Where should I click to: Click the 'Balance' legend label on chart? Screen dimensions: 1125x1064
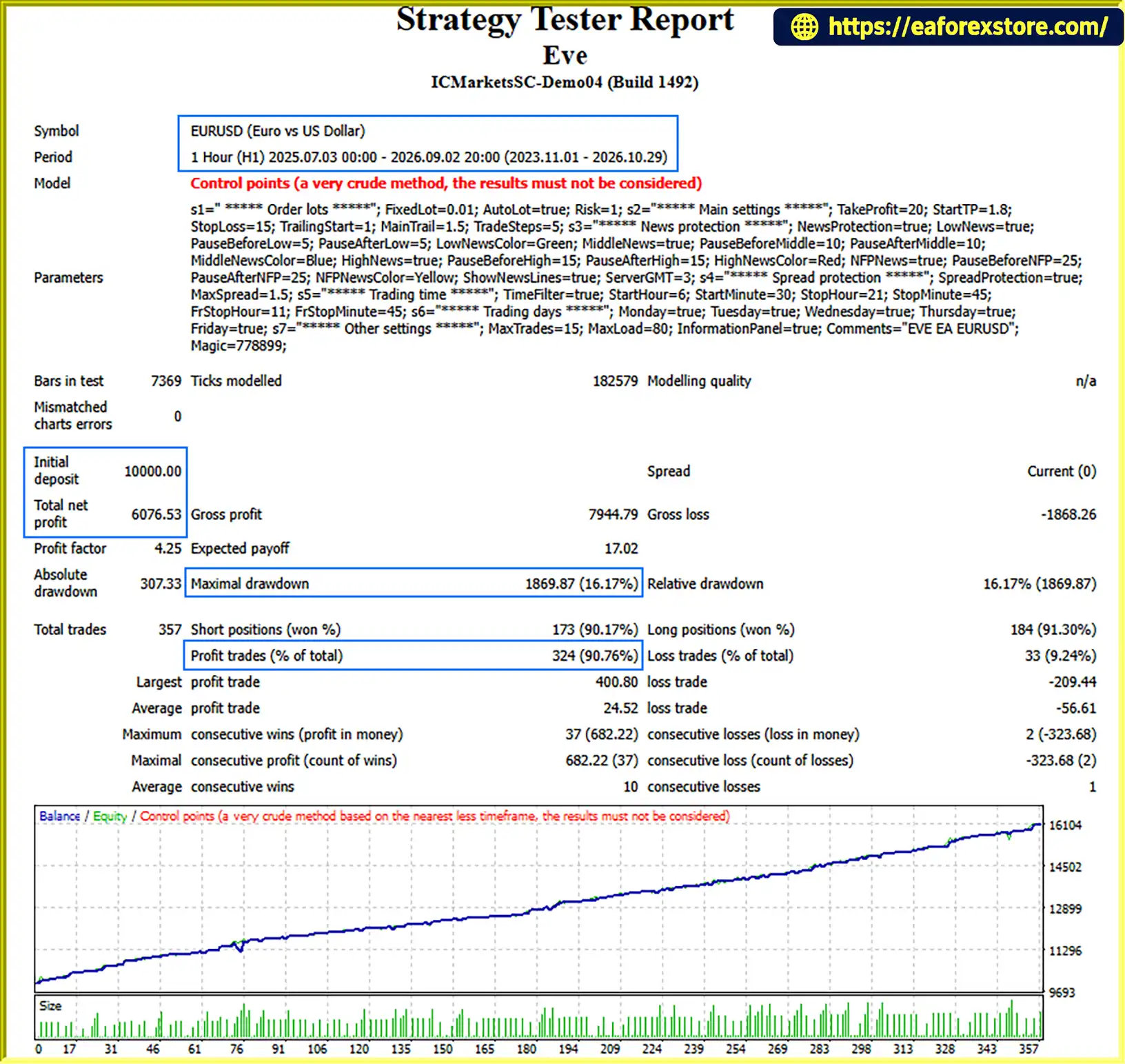click(x=59, y=816)
